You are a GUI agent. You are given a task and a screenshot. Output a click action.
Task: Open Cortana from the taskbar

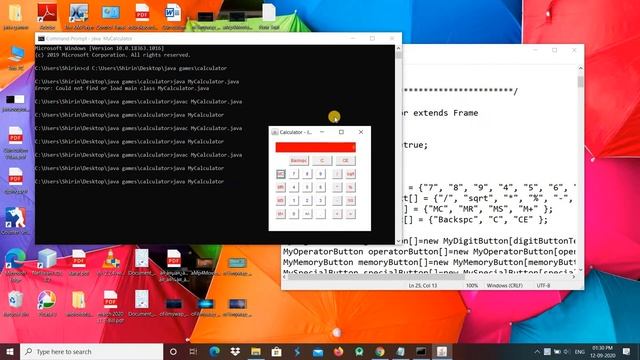click(173, 351)
